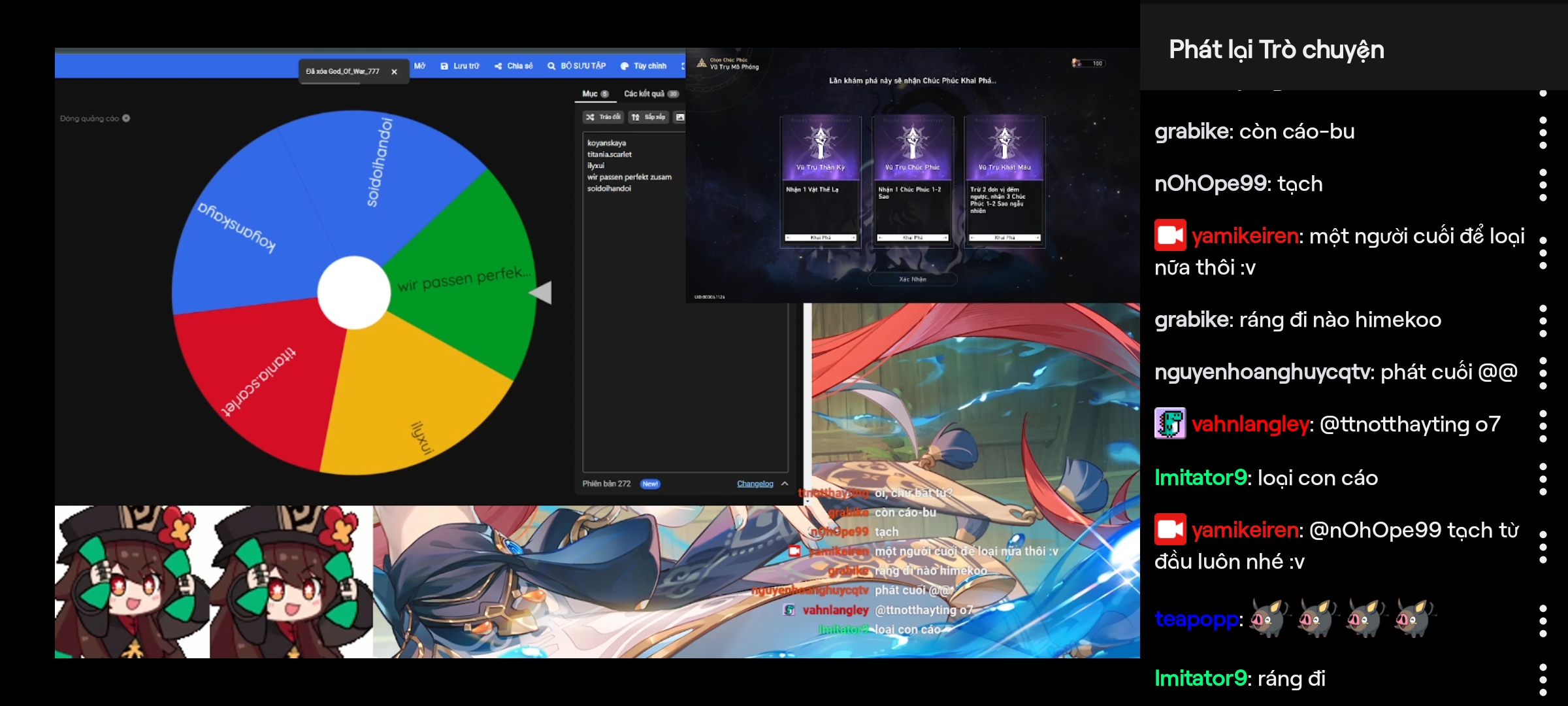
Task: Switch to the Các kết quả tab
Action: tap(651, 94)
